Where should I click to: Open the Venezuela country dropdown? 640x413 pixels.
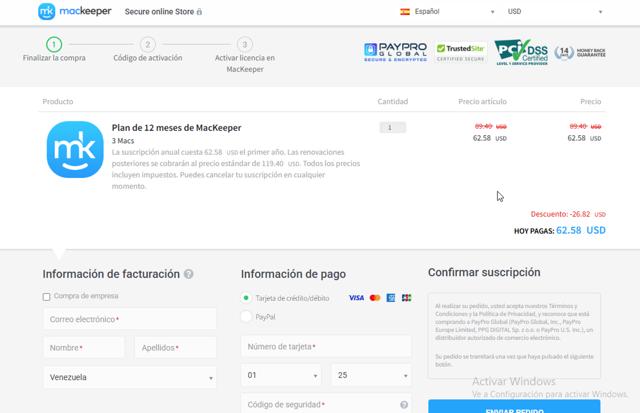[x=130, y=377]
